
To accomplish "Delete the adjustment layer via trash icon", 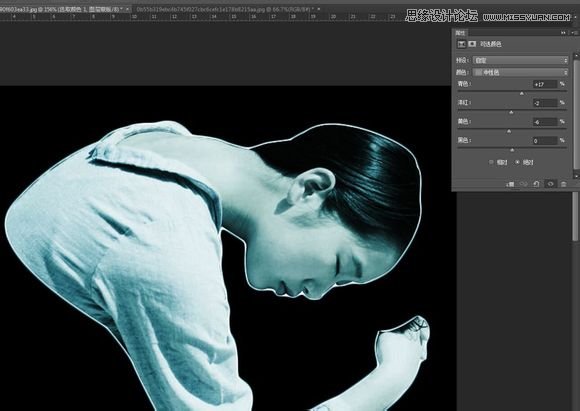I will tap(563, 184).
